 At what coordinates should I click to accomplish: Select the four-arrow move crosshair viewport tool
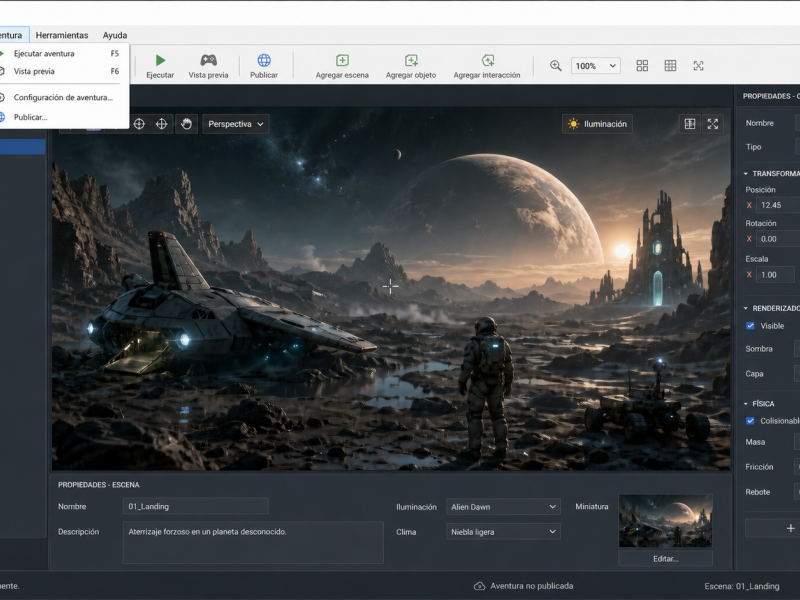161,124
